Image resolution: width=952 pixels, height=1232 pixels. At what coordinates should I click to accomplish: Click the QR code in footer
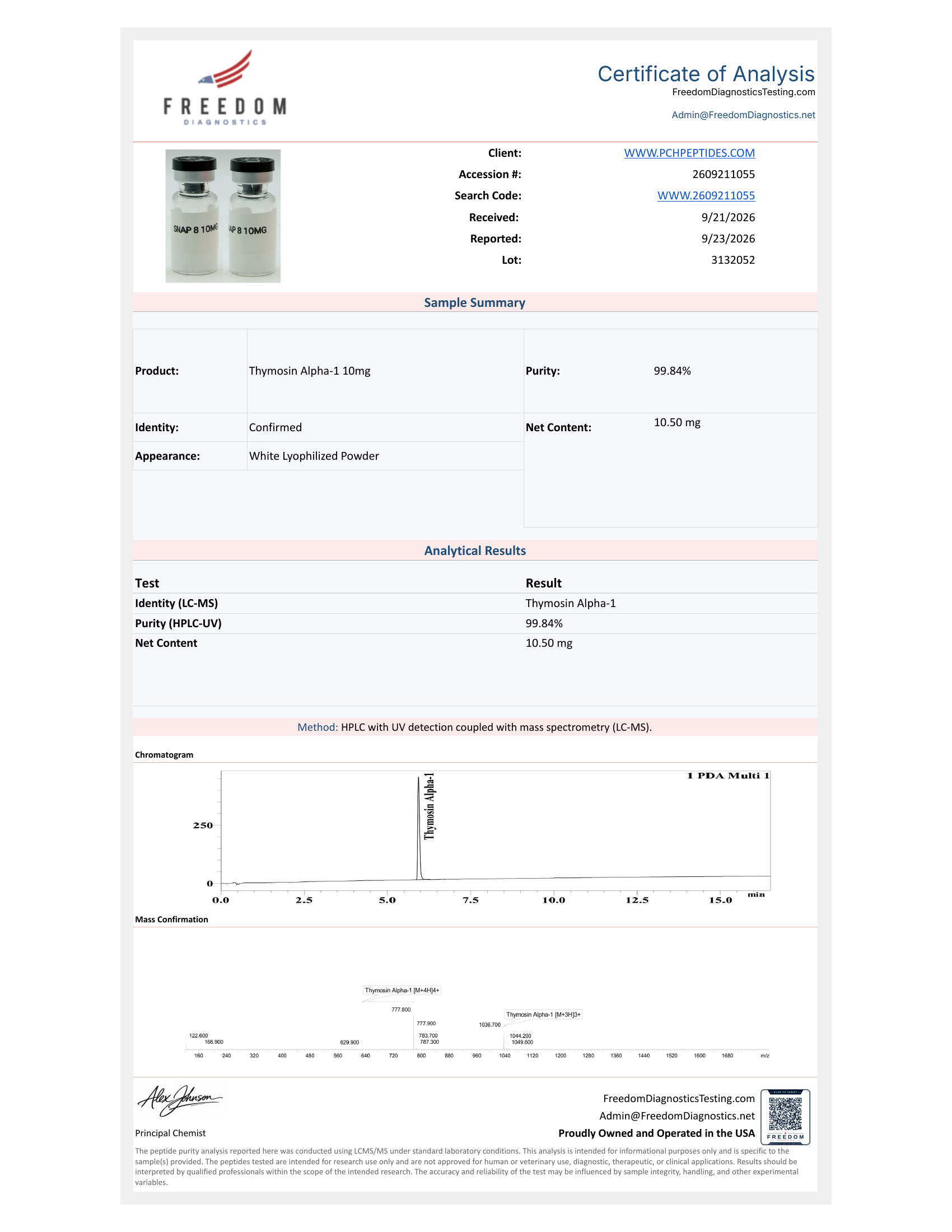785,1117
